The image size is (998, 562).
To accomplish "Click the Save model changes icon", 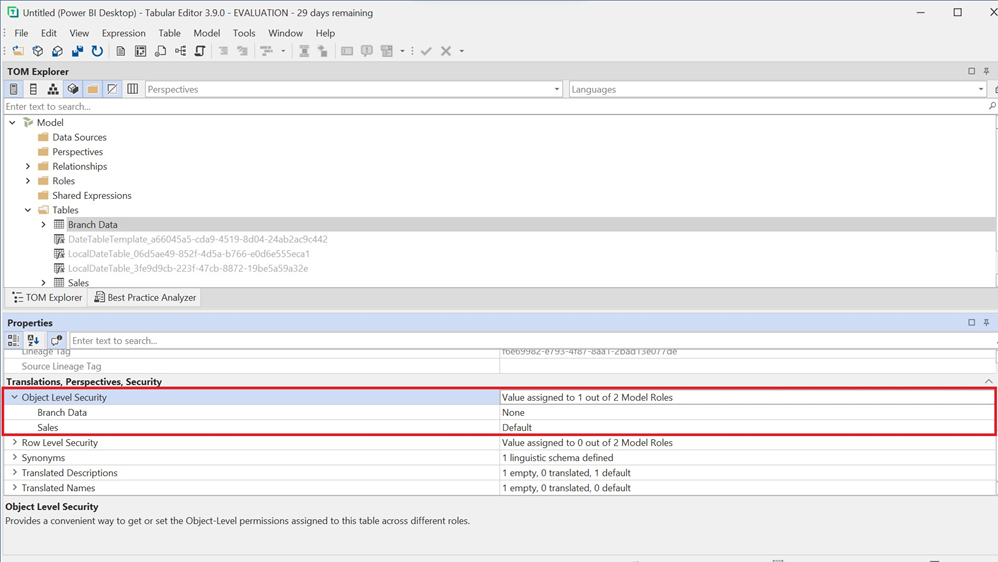I will (x=77, y=51).
